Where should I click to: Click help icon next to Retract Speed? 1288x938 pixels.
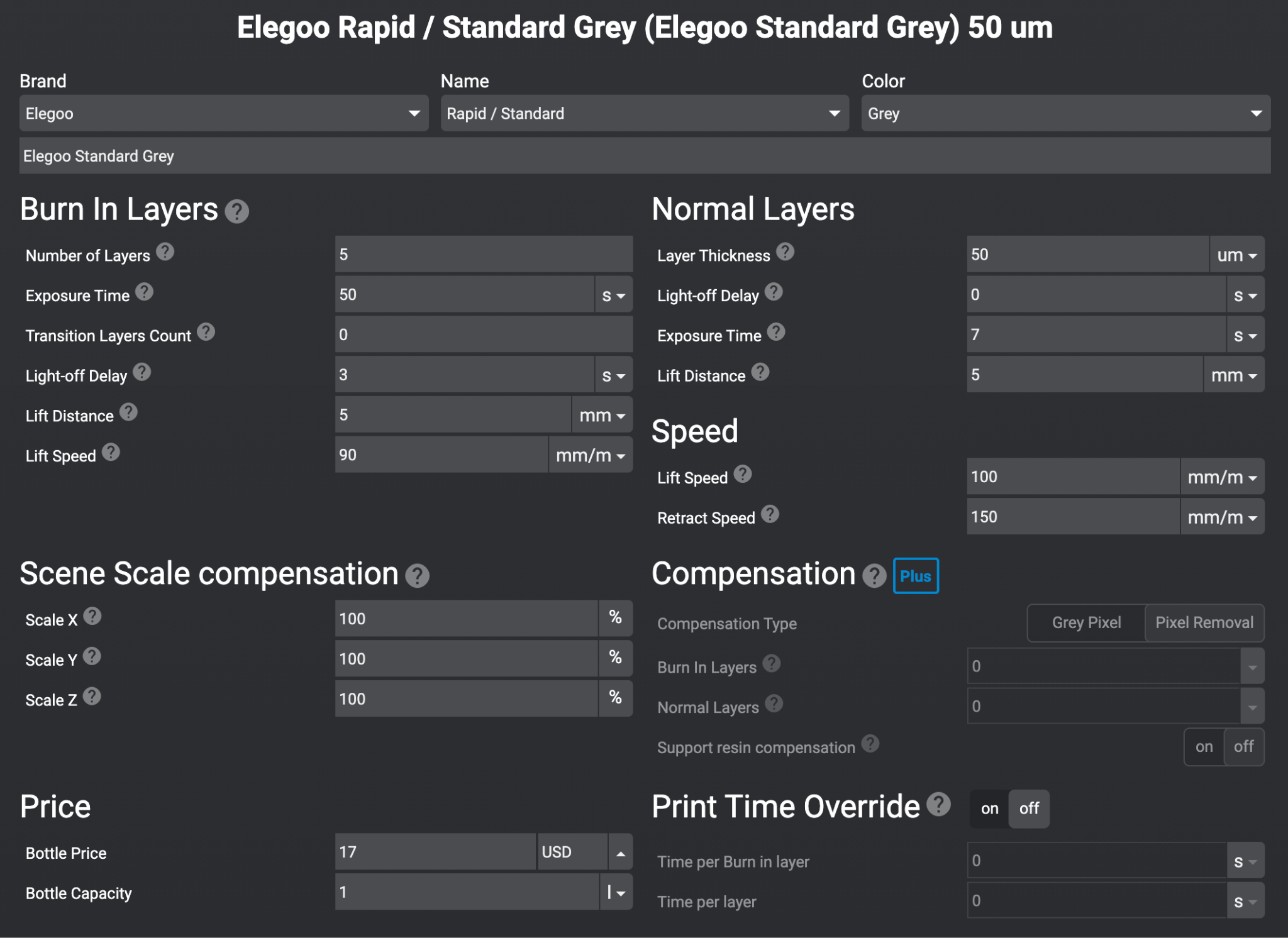(x=770, y=514)
